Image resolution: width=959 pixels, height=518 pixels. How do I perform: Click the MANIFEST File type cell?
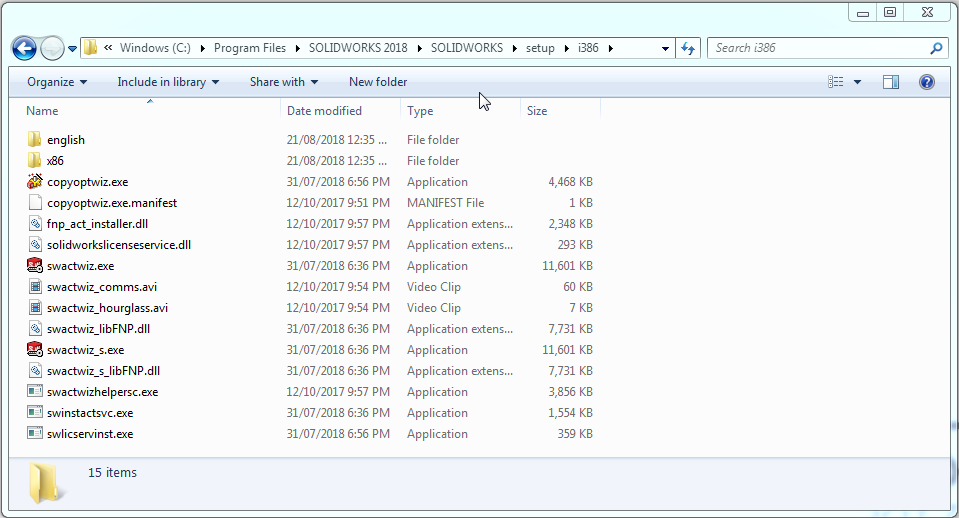coord(445,202)
